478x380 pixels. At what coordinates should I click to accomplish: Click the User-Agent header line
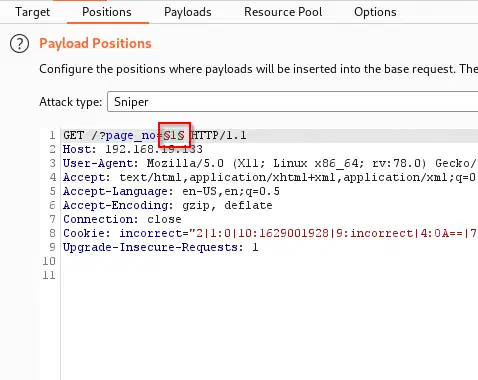click(270, 163)
